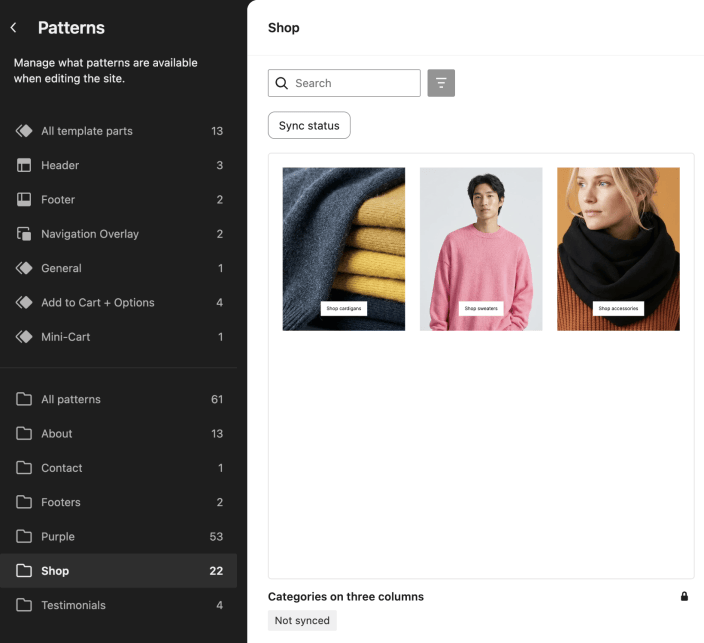This screenshot has width=704, height=643.
Task: Click the Footers folder icon
Action: click(x=24, y=502)
